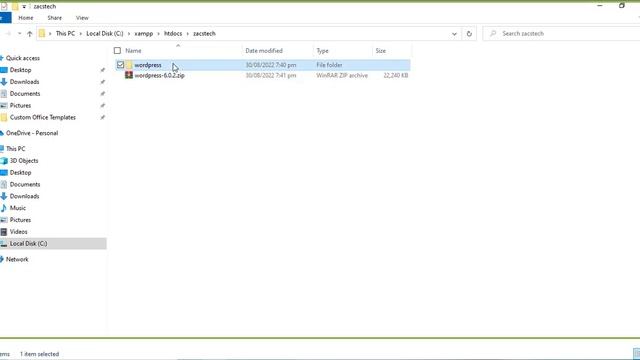Click pin icon beside pinned Documents
This screenshot has height=360, width=640.
(102, 94)
